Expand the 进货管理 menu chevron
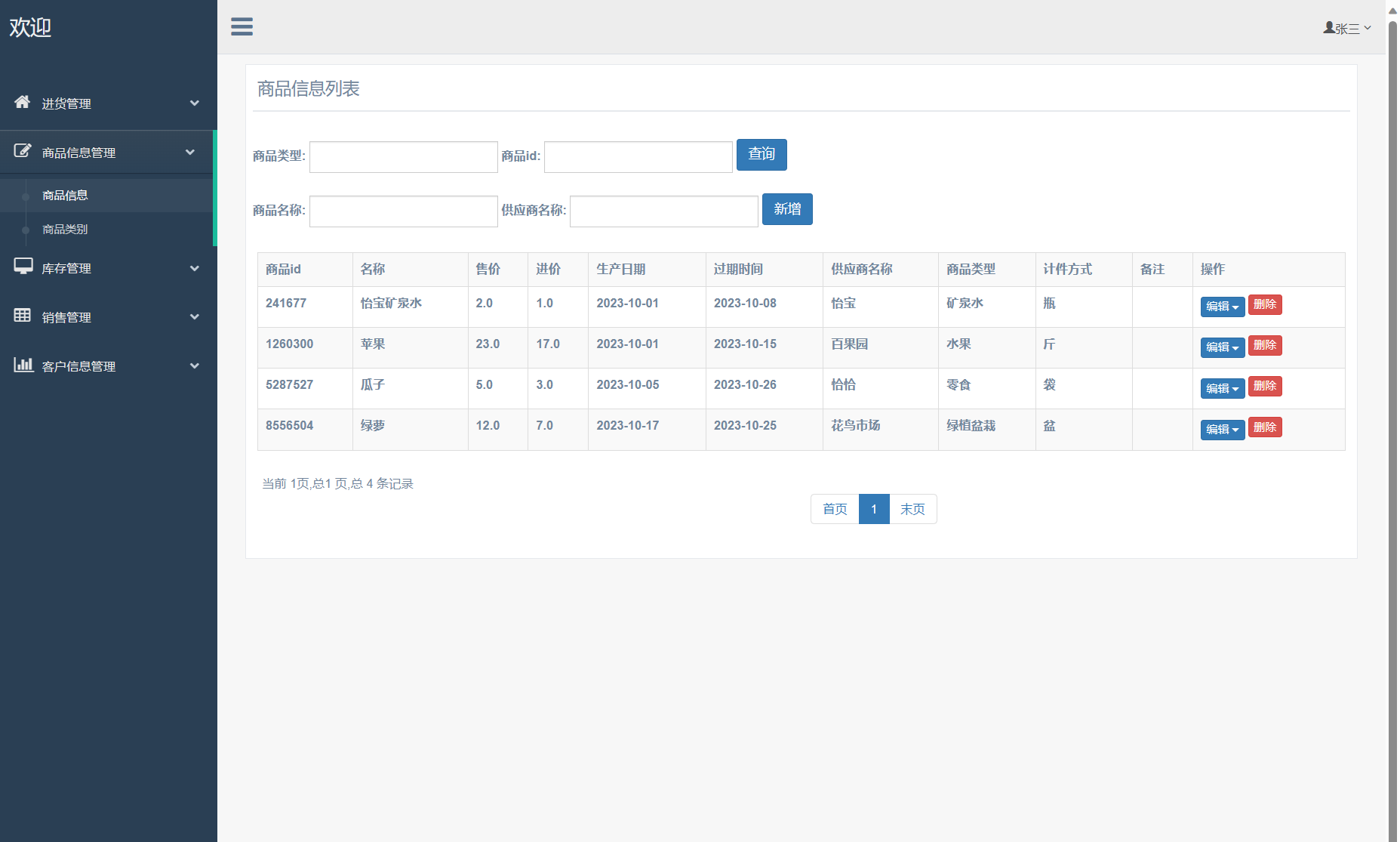1400x842 pixels. tap(195, 103)
